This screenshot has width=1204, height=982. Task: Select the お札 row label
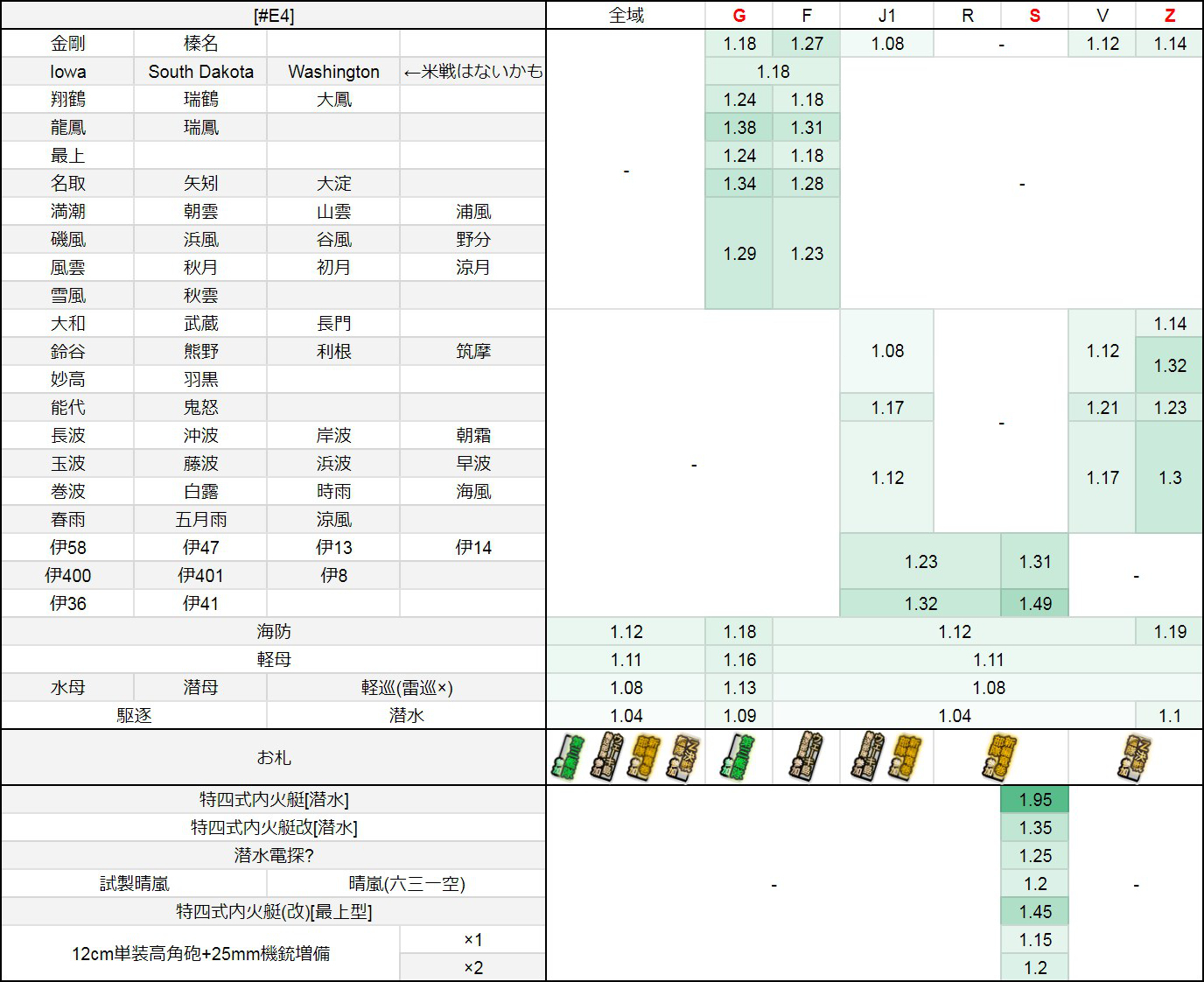(274, 757)
